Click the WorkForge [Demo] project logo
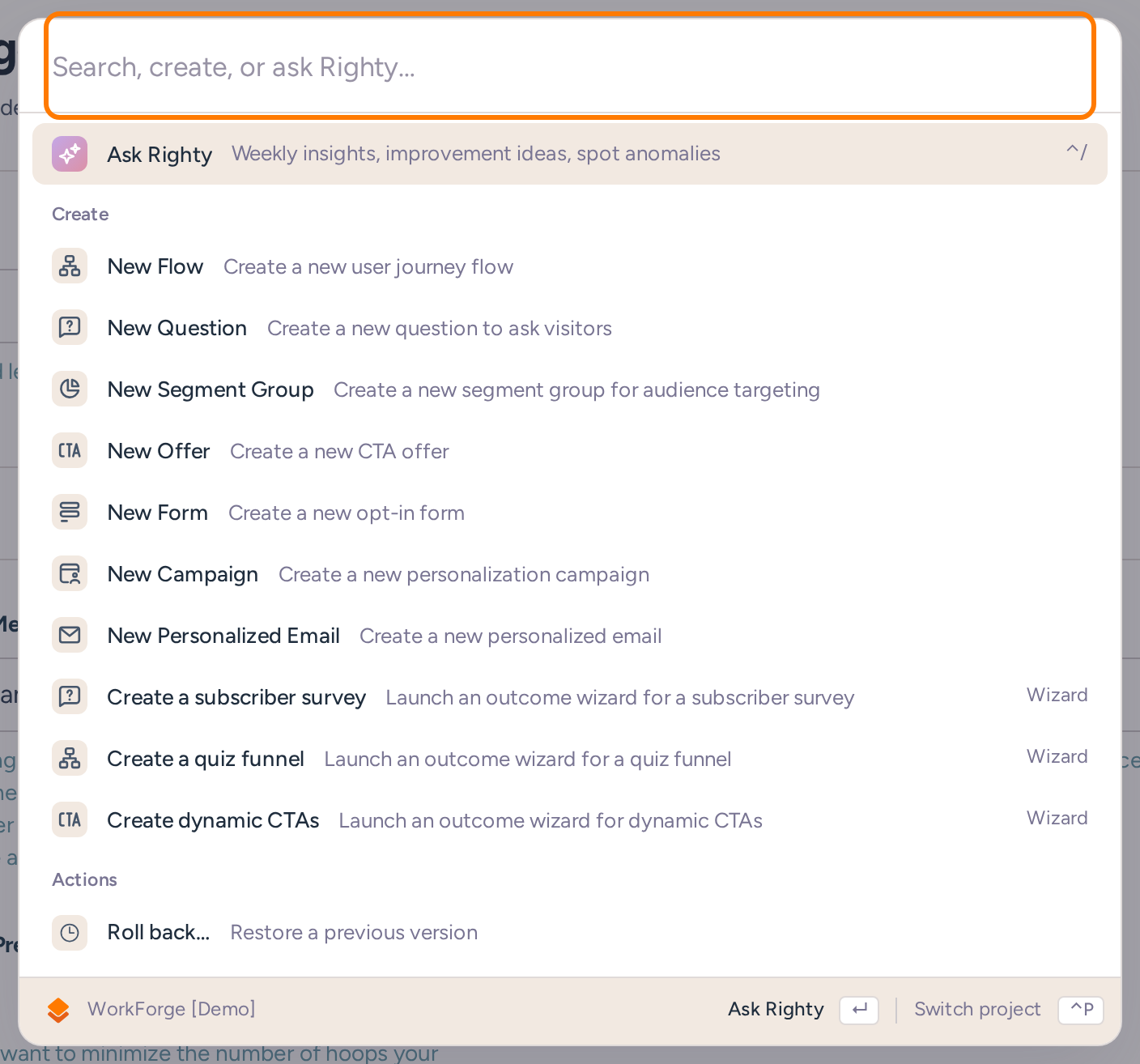 (58, 1010)
